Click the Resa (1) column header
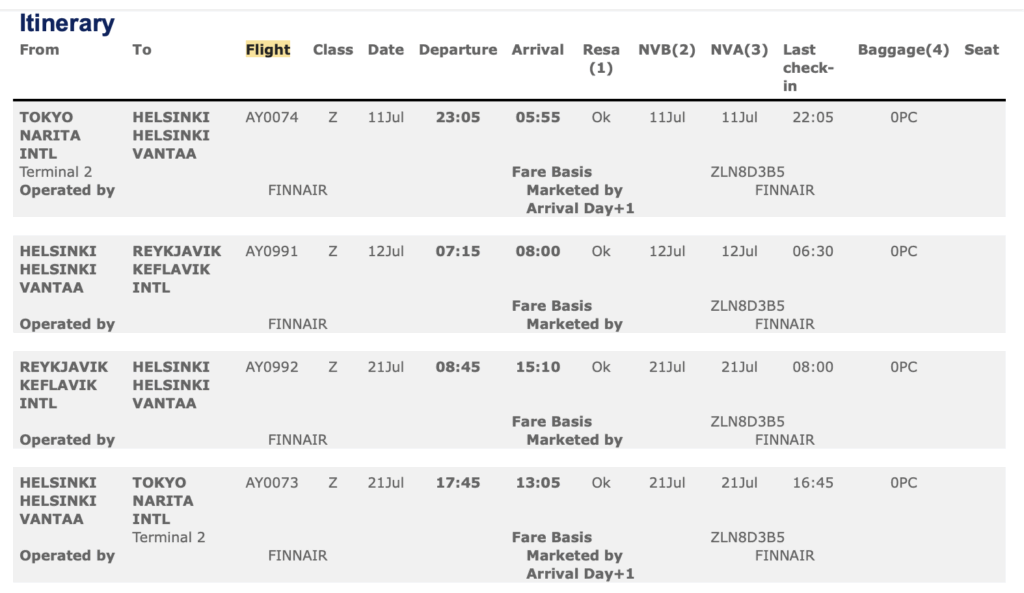This screenshot has height=593, width=1024. pyautogui.click(x=601, y=59)
